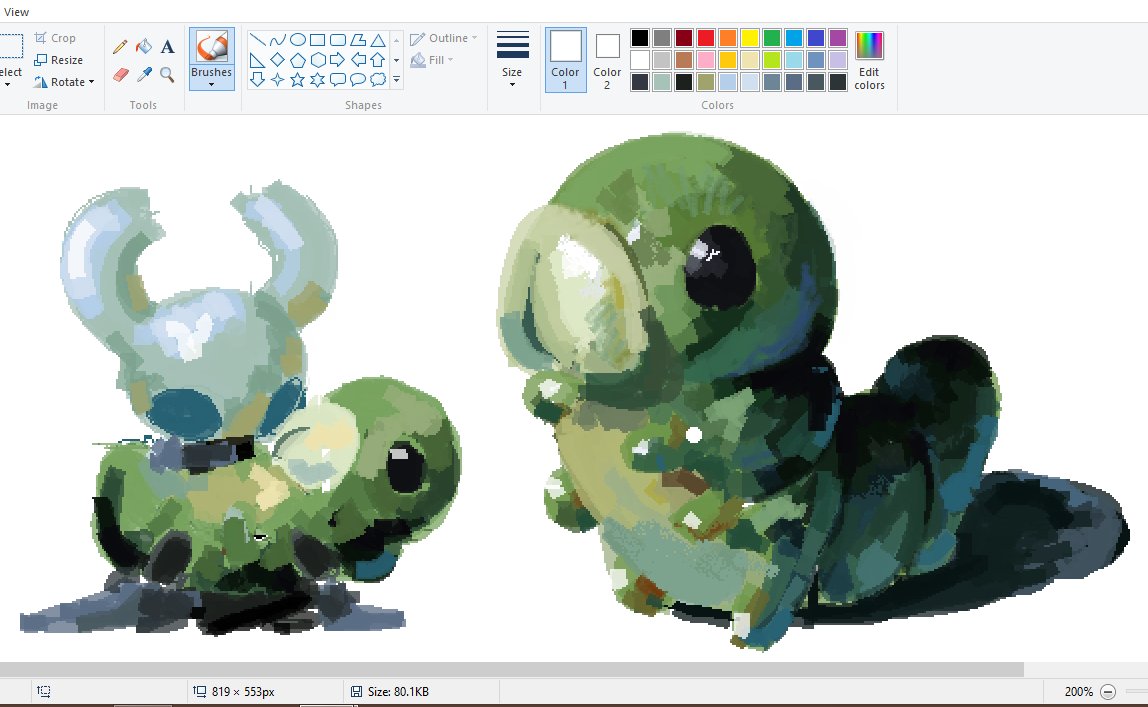Image resolution: width=1148 pixels, height=707 pixels.
Task: Choose the Cloud callout shape
Action: point(378,80)
